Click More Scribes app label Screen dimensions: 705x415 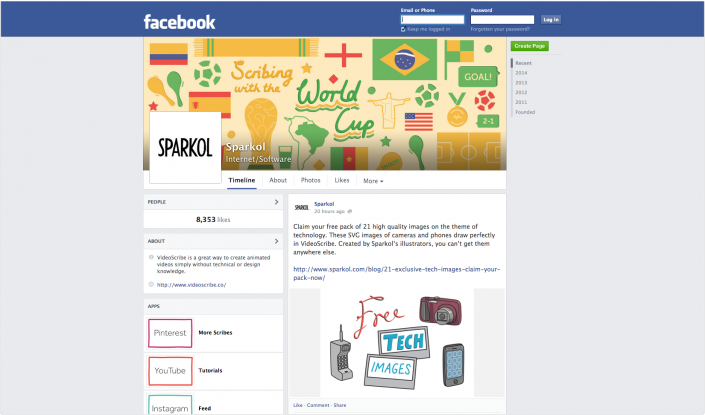(215, 333)
